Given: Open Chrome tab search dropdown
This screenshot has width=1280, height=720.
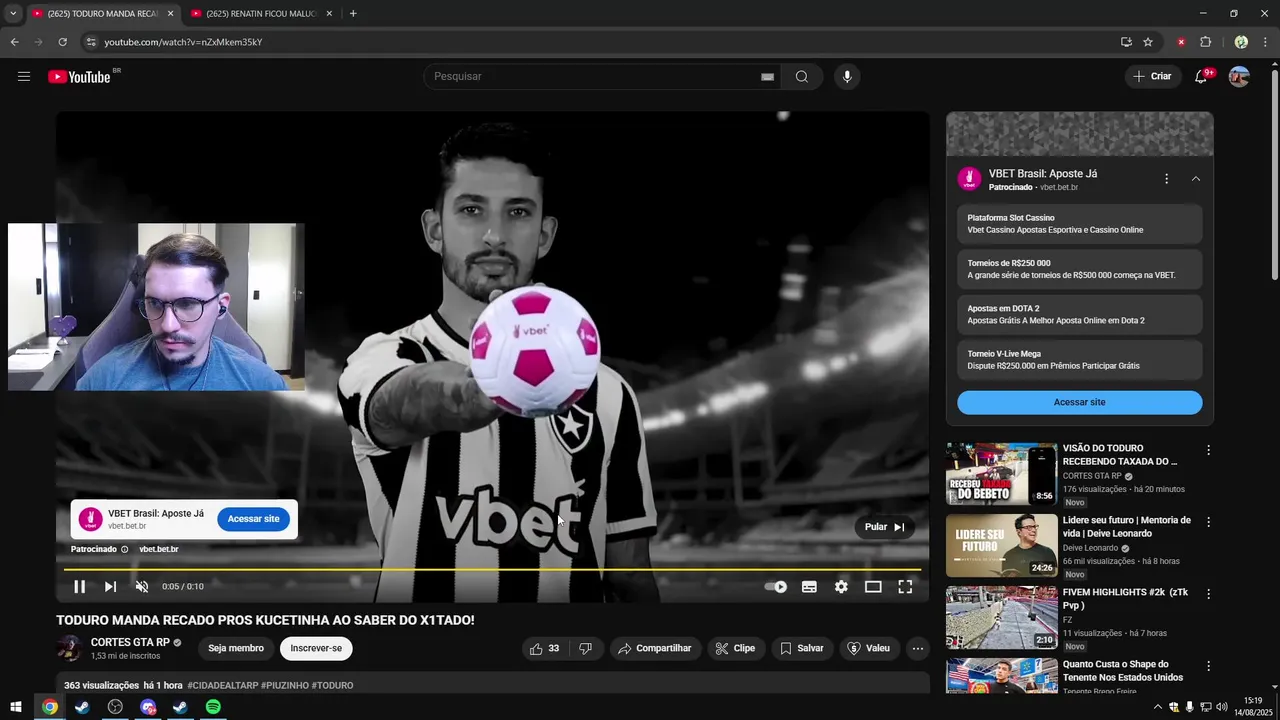Looking at the screenshot, I should (x=13, y=14).
